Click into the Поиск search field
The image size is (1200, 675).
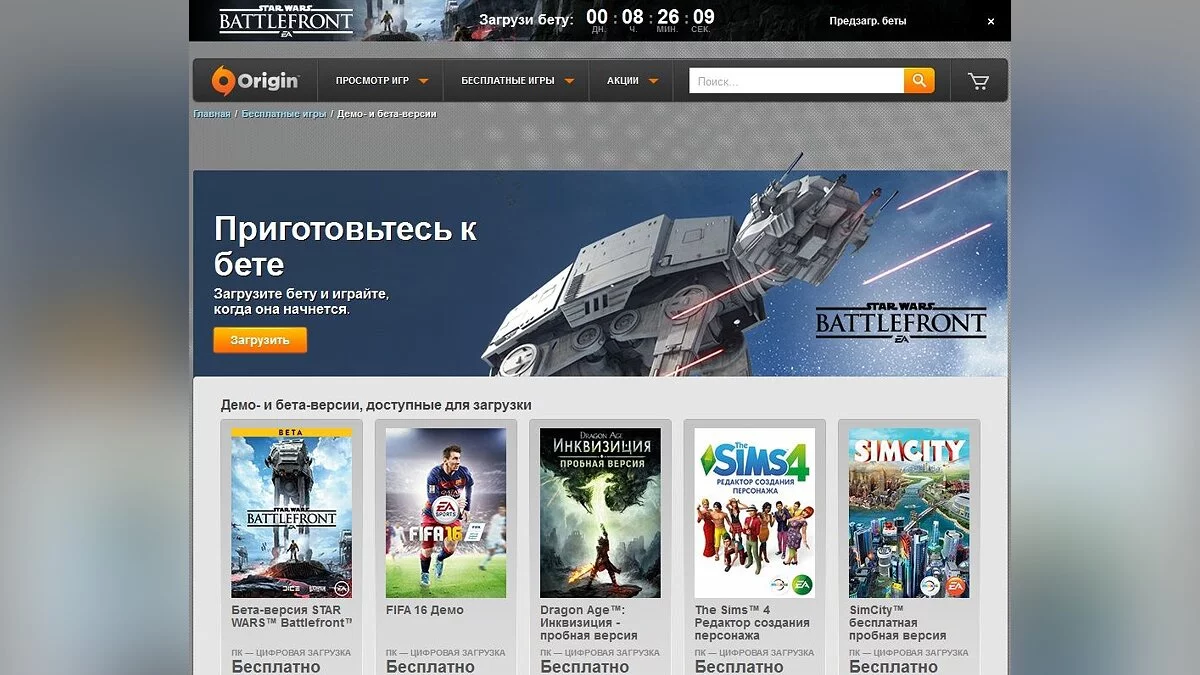[x=796, y=81]
